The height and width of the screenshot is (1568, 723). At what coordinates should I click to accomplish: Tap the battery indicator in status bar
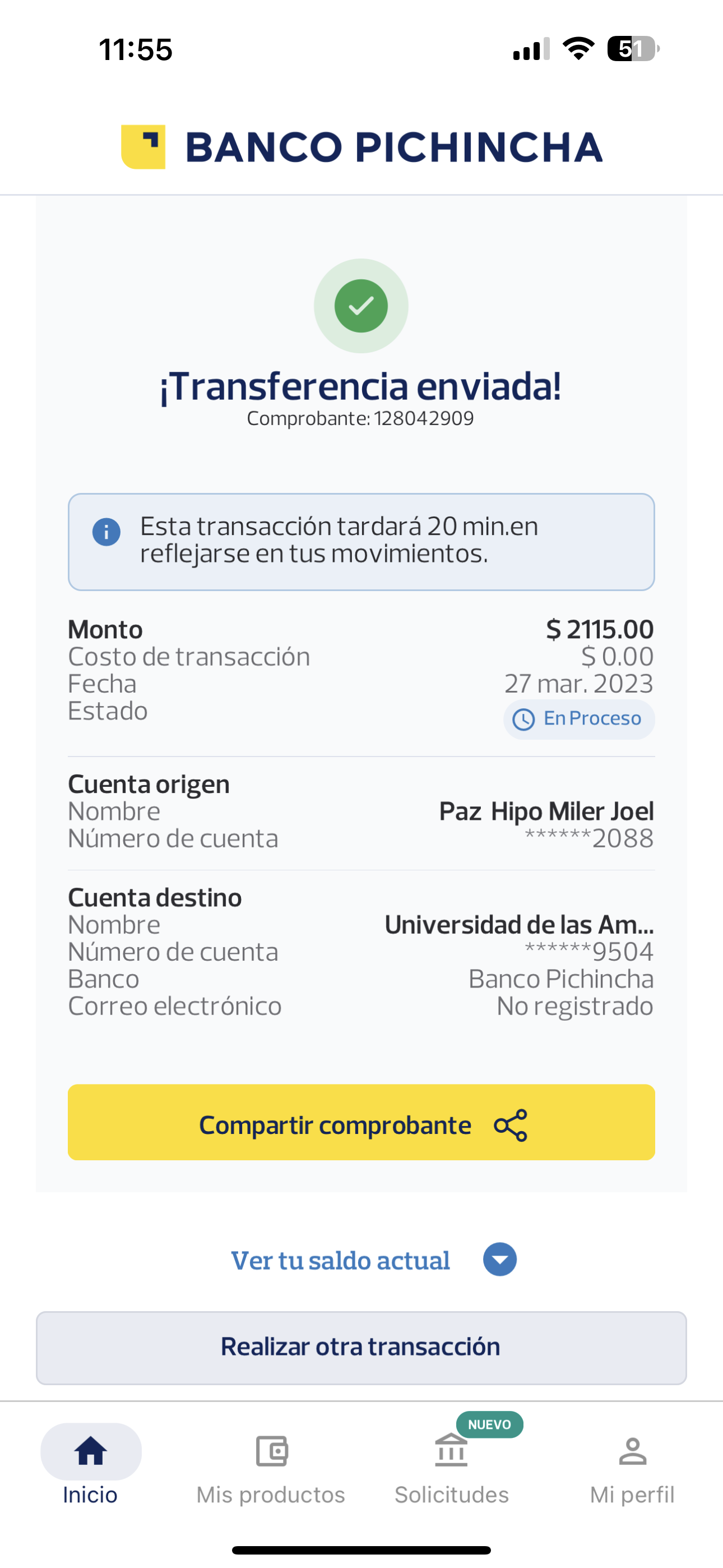[633, 49]
